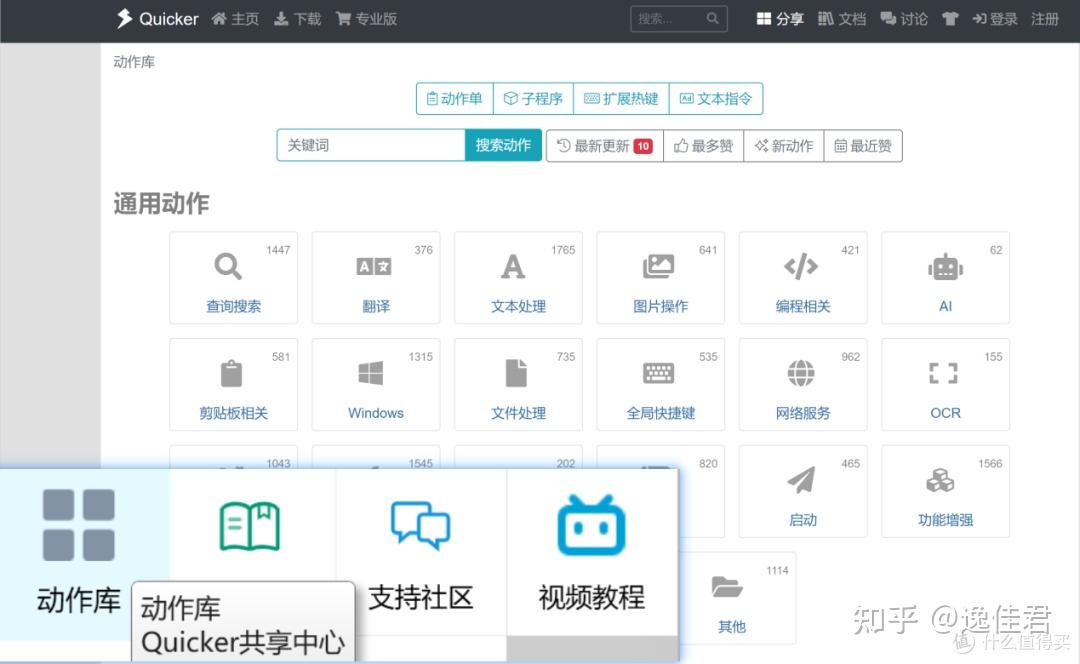
Task: Click 登录 to log in
Action: (995, 19)
